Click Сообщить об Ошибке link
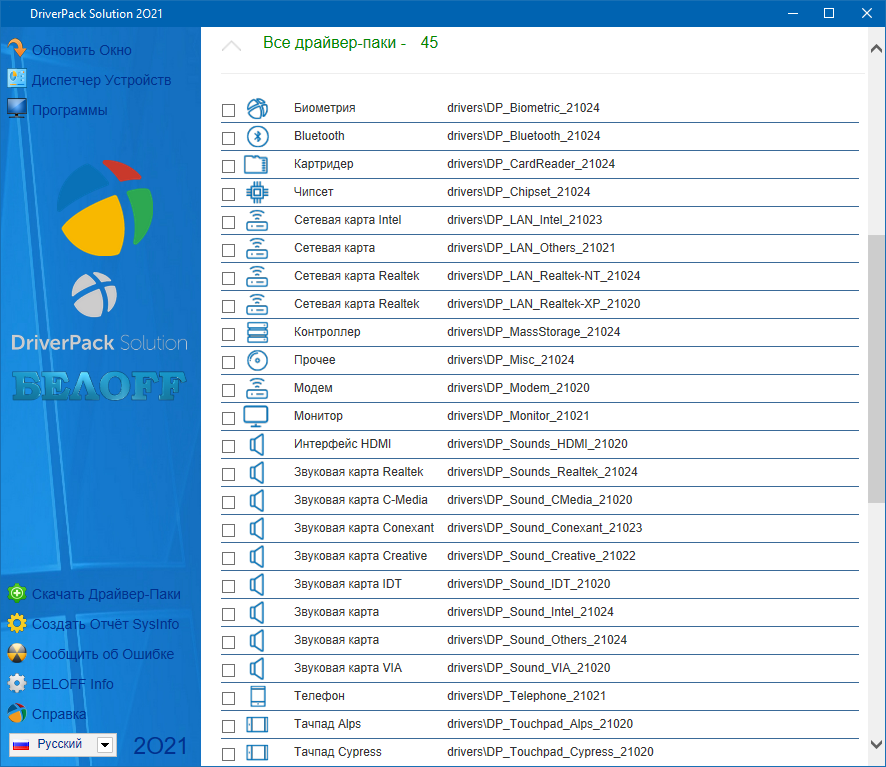Viewport: 886px width, 767px height. (x=102, y=654)
